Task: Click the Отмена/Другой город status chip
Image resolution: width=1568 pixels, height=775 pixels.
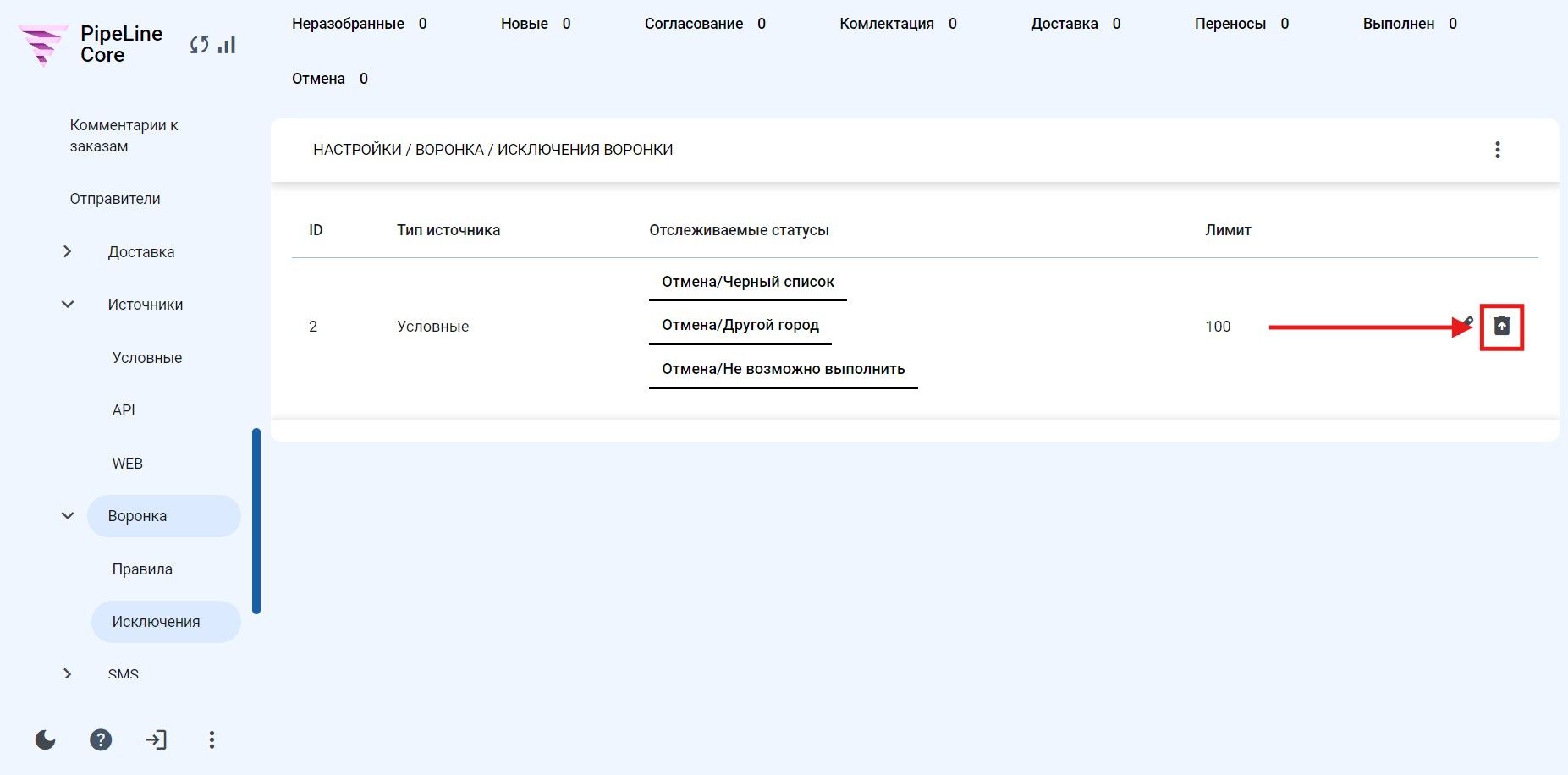Action: click(x=740, y=326)
